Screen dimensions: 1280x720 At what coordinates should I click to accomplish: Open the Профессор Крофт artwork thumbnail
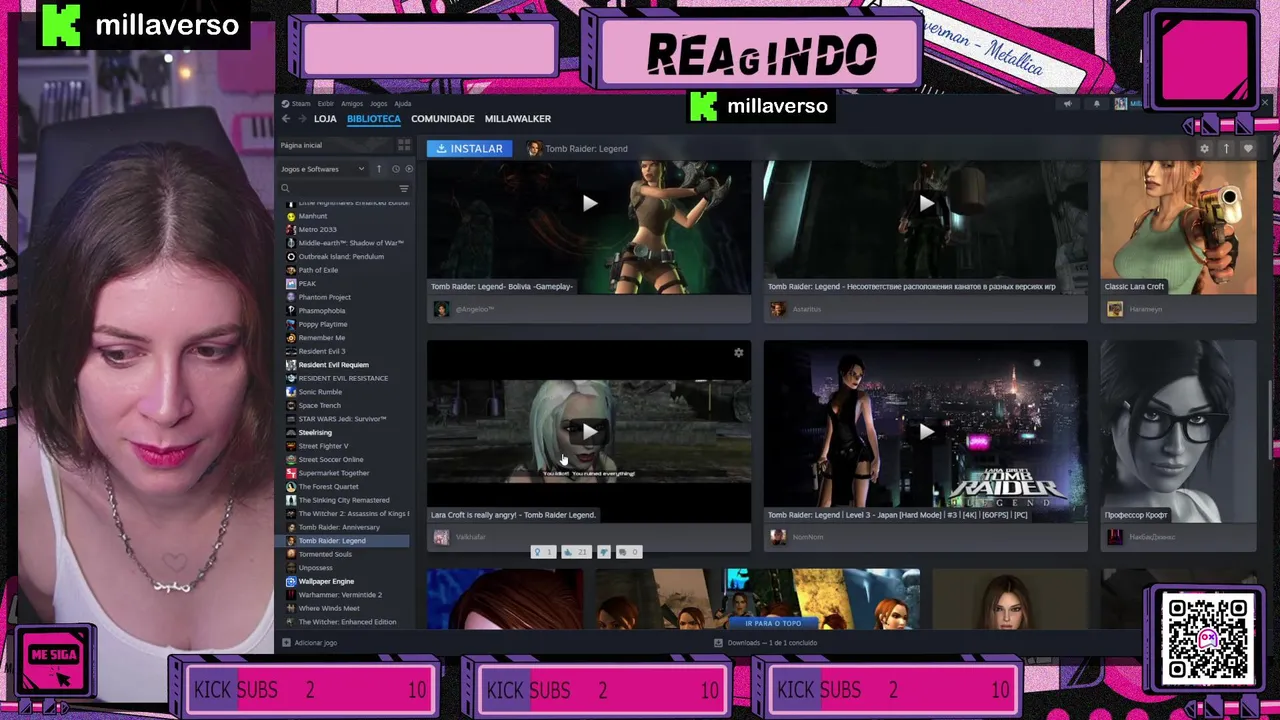[x=1178, y=431]
